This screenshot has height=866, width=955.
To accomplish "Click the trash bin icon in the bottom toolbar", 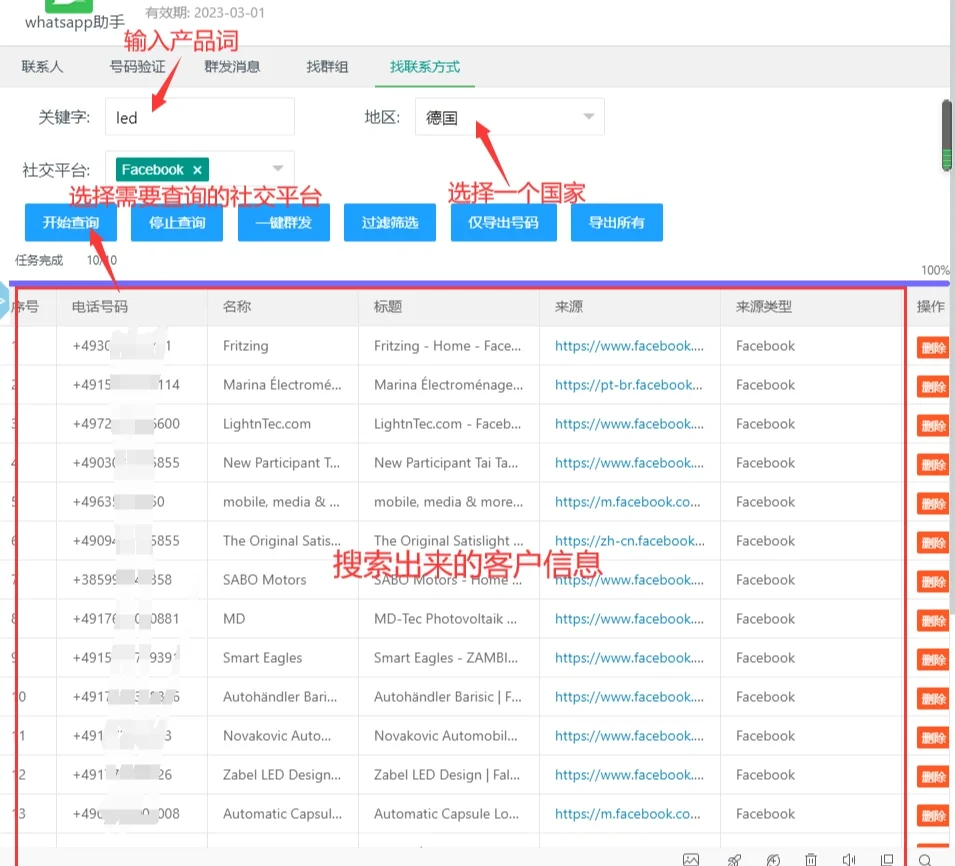I will coord(811,859).
